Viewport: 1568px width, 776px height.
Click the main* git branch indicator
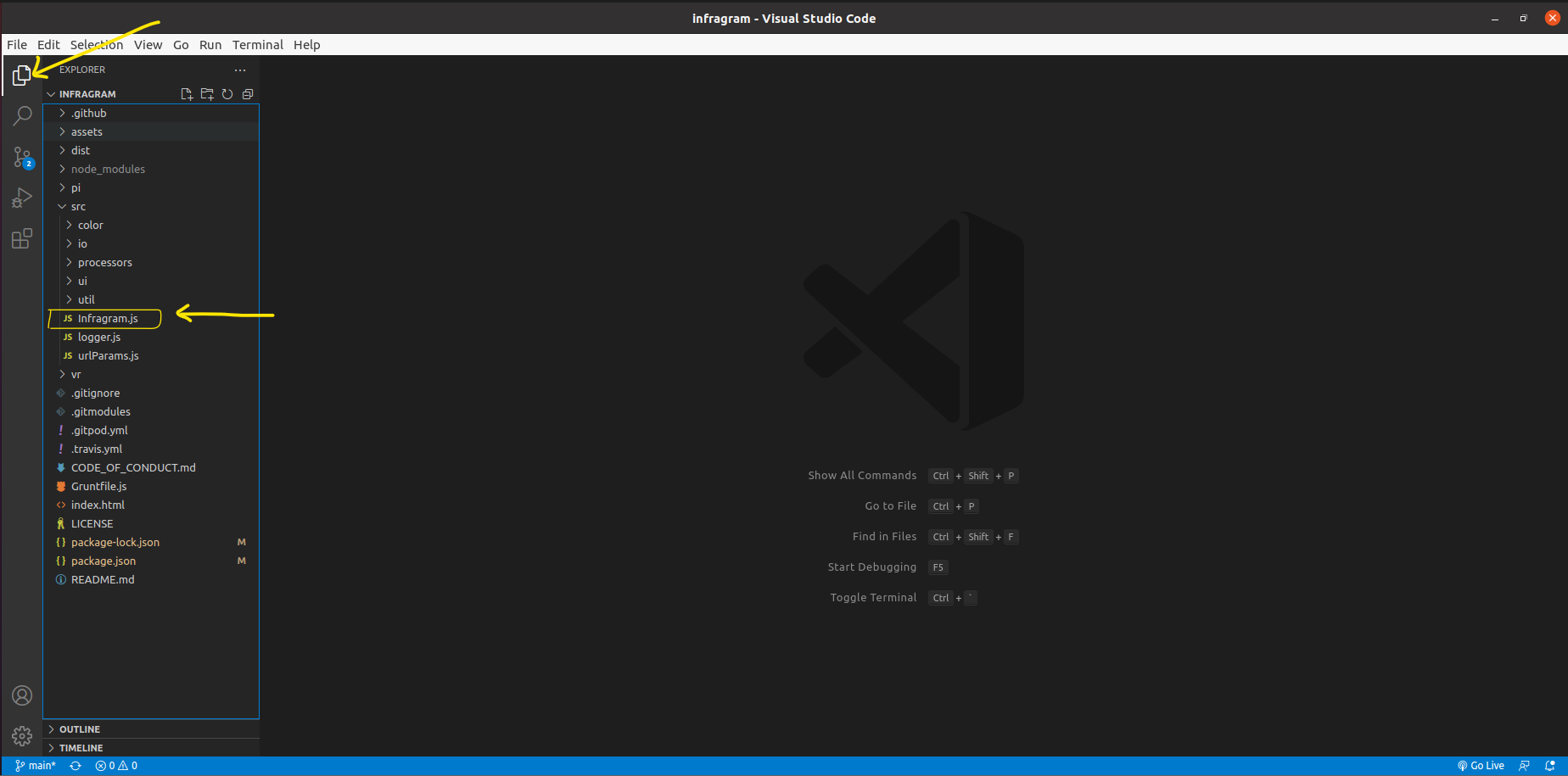click(x=36, y=766)
